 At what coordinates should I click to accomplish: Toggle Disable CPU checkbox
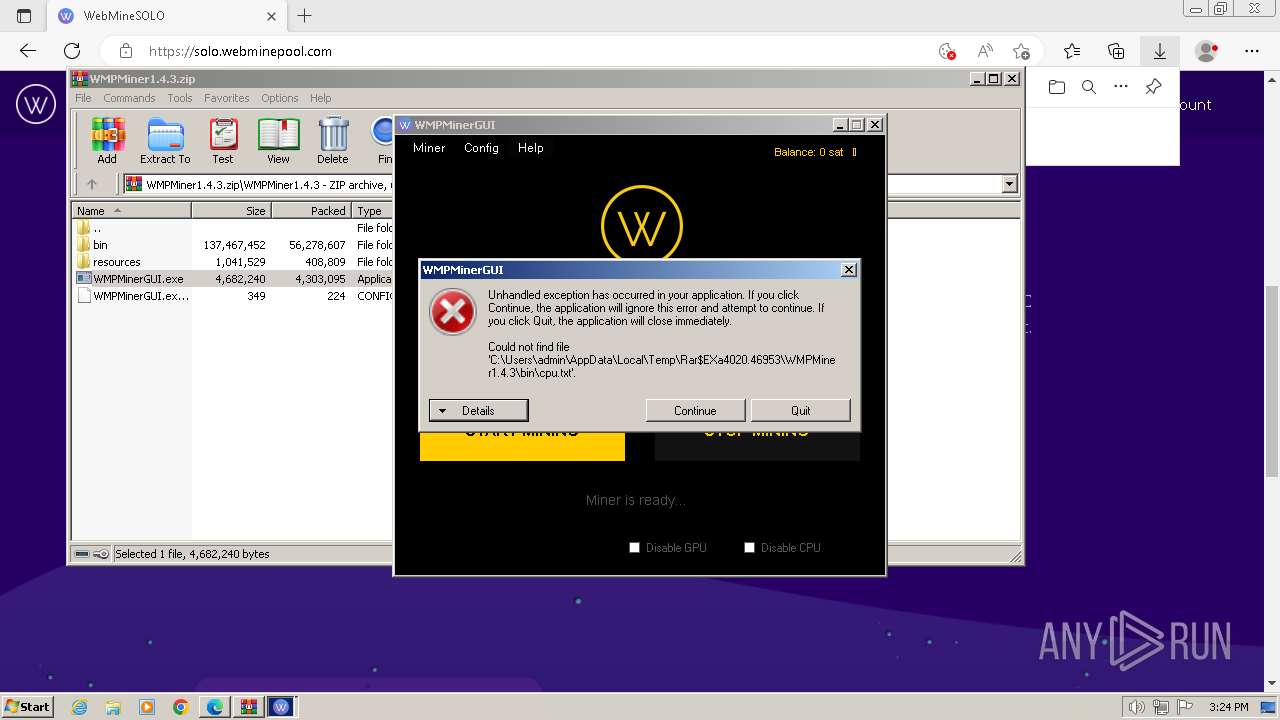tap(749, 547)
